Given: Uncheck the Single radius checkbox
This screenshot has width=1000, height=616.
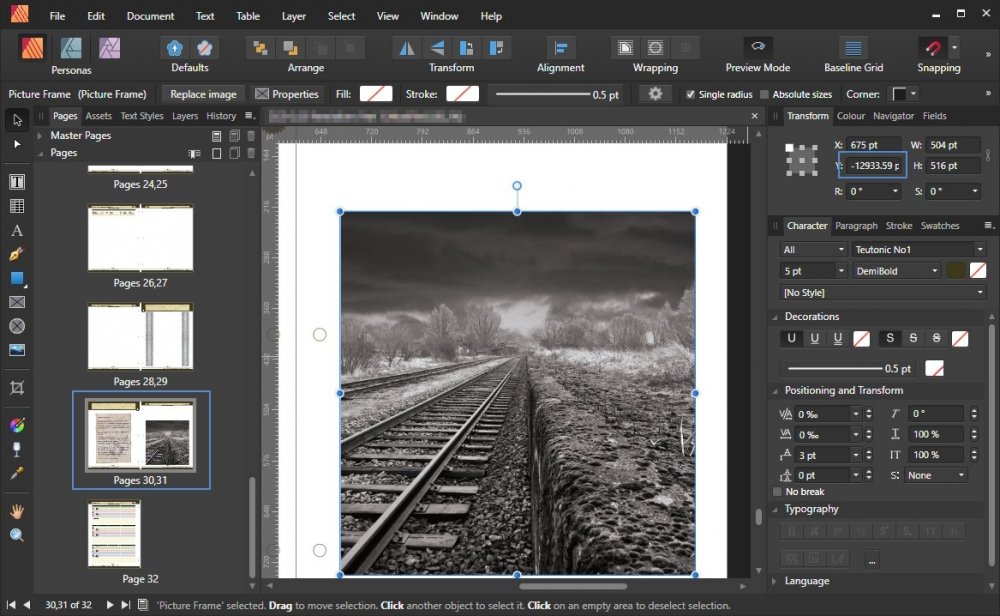Looking at the screenshot, I should [x=690, y=94].
